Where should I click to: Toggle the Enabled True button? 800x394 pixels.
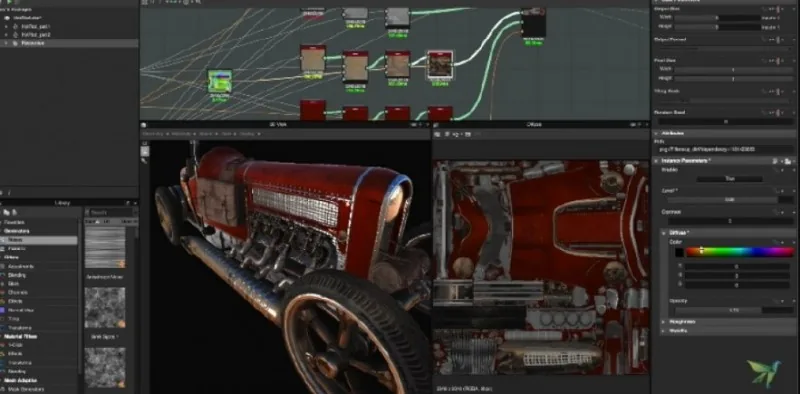[729, 179]
